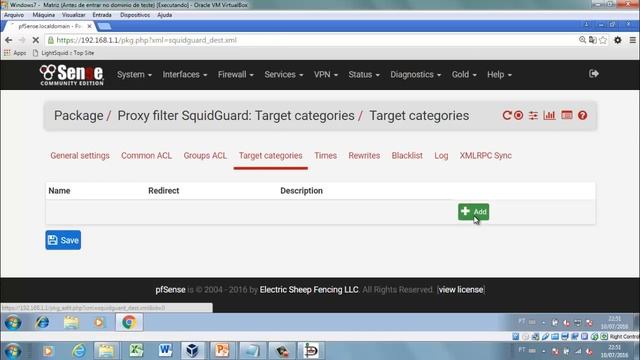640x360 pixels.
Task: Click the Excel icon in the host taskbar
Action: pos(136,351)
